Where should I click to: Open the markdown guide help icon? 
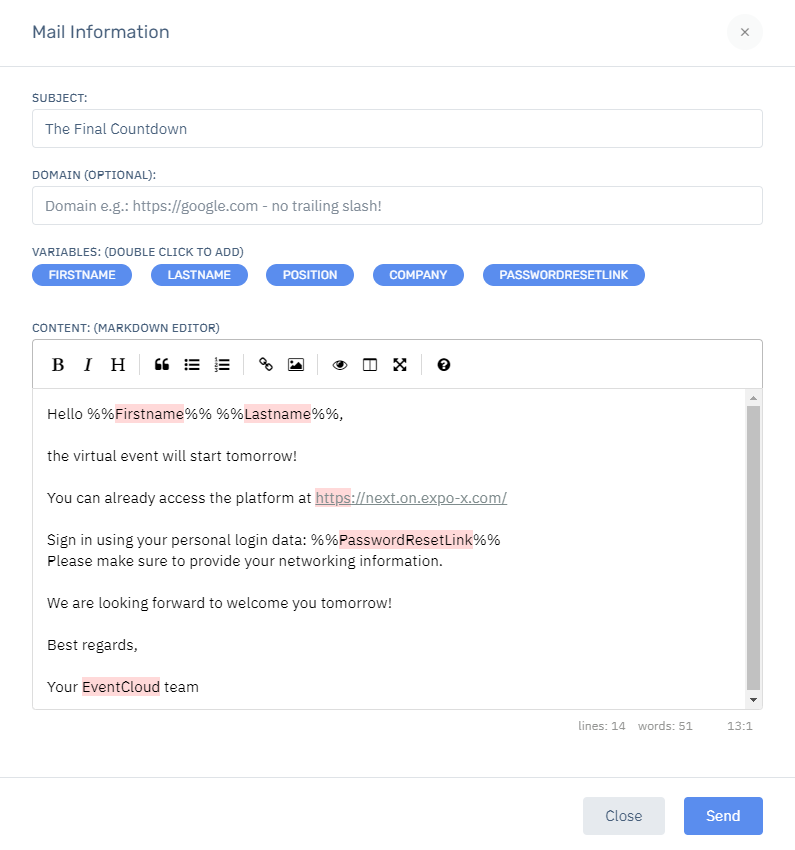coord(444,365)
